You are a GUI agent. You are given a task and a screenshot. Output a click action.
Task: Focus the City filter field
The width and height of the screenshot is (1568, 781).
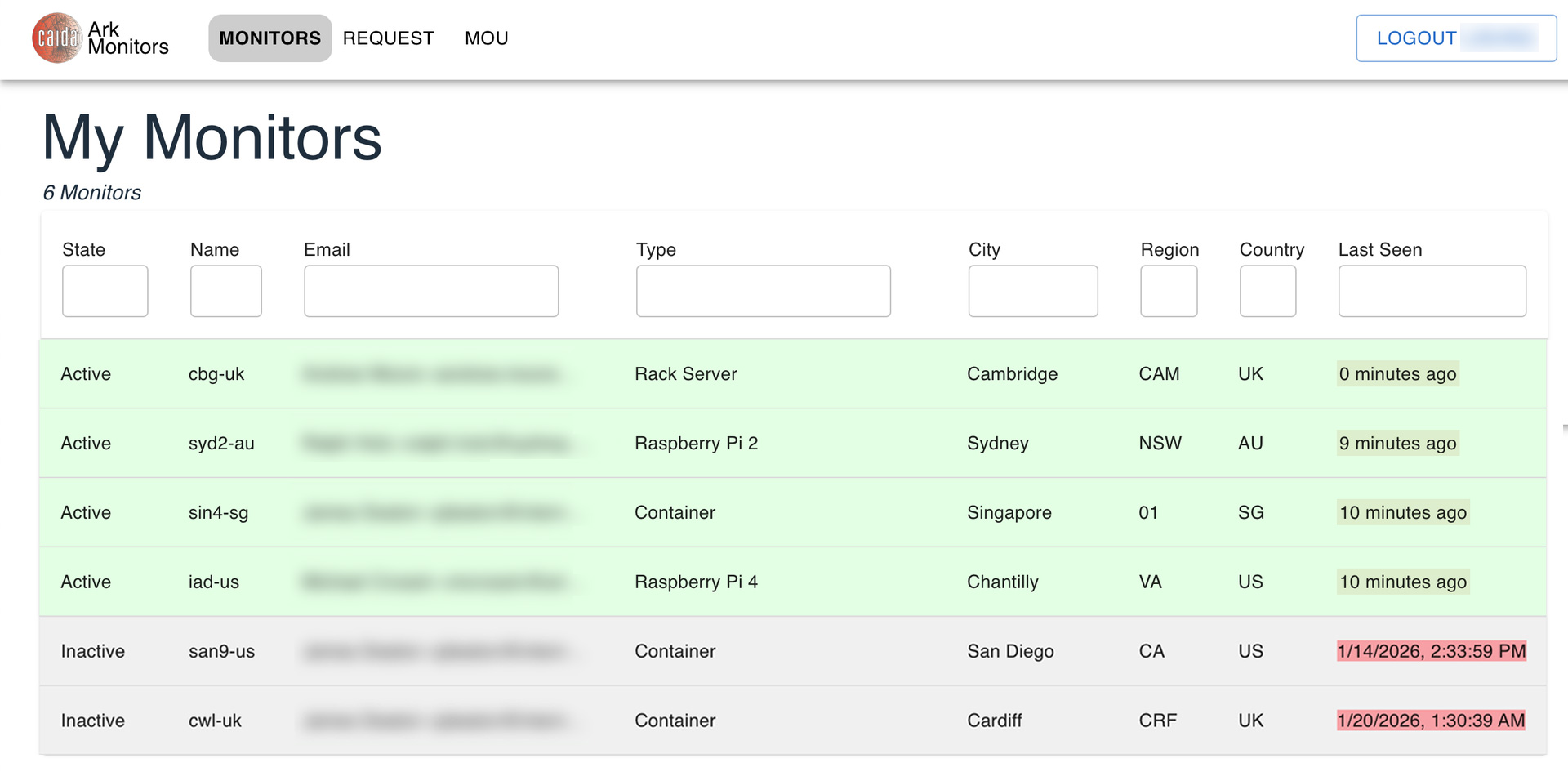point(1033,291)
